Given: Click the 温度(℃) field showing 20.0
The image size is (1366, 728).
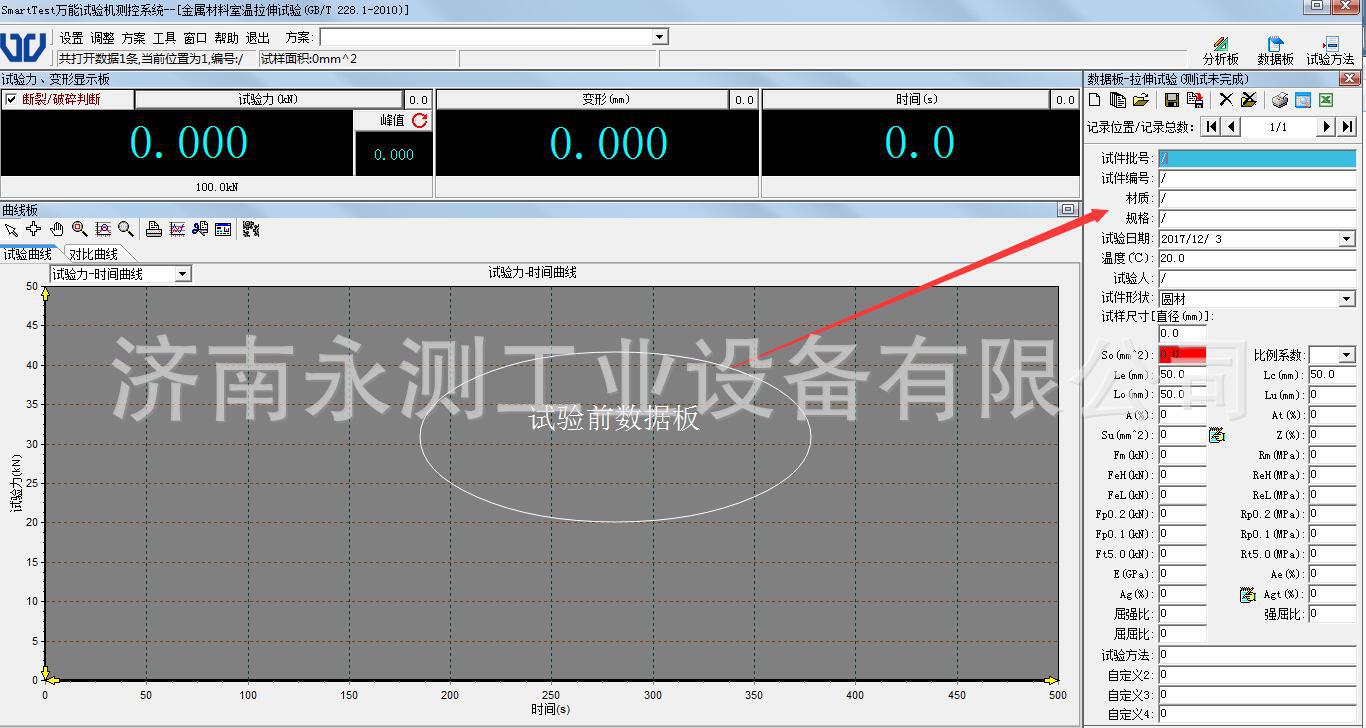Looking at the screenshot, I should pyautogui.click(x=1257, y=258).
